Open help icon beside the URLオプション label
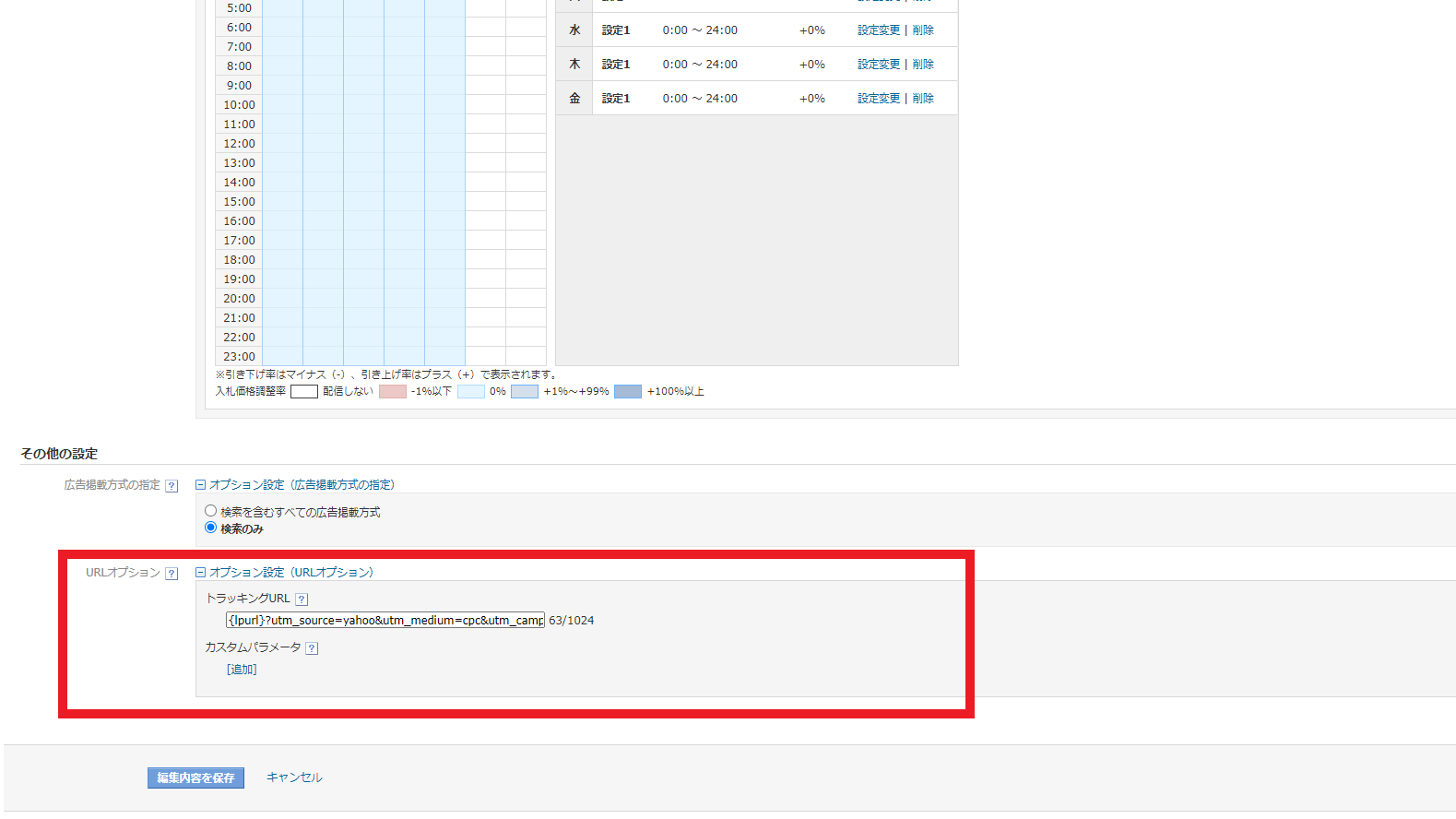The width and height of the screenshot is (1456, 819). [172, 574]
